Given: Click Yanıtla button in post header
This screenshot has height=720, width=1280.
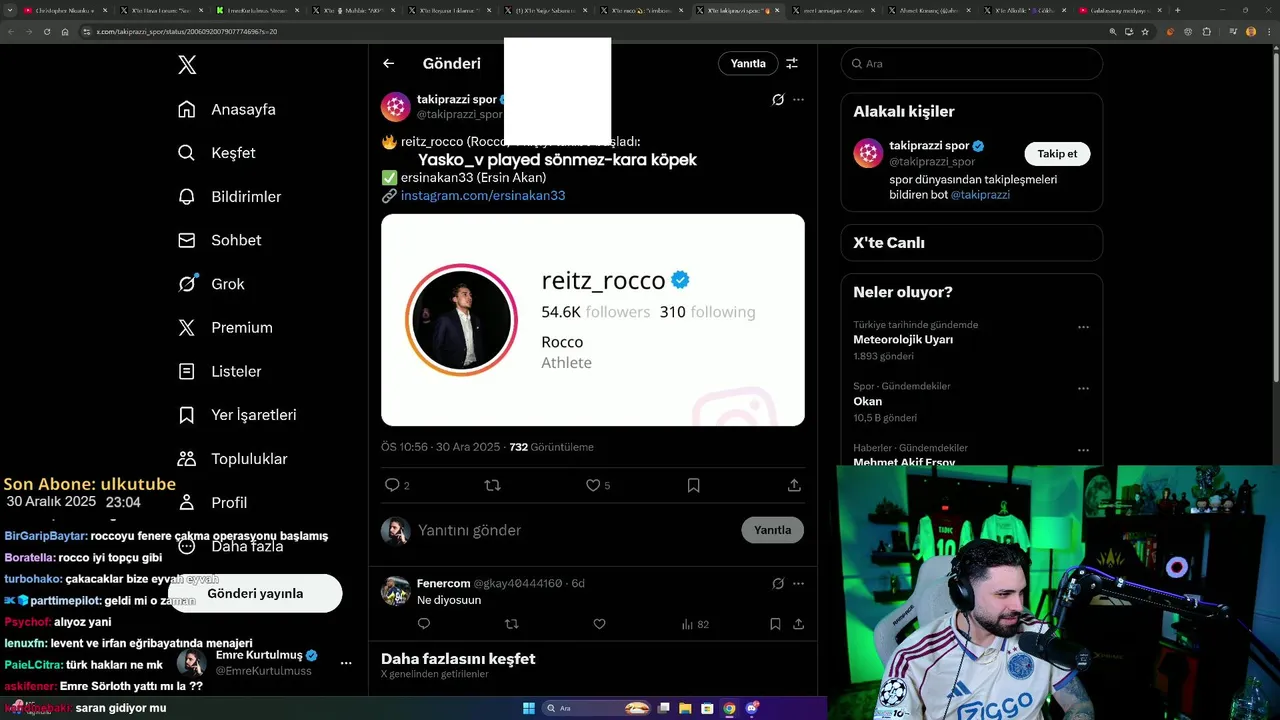Looking at the screenshot, I should click(x=748, y=63).
